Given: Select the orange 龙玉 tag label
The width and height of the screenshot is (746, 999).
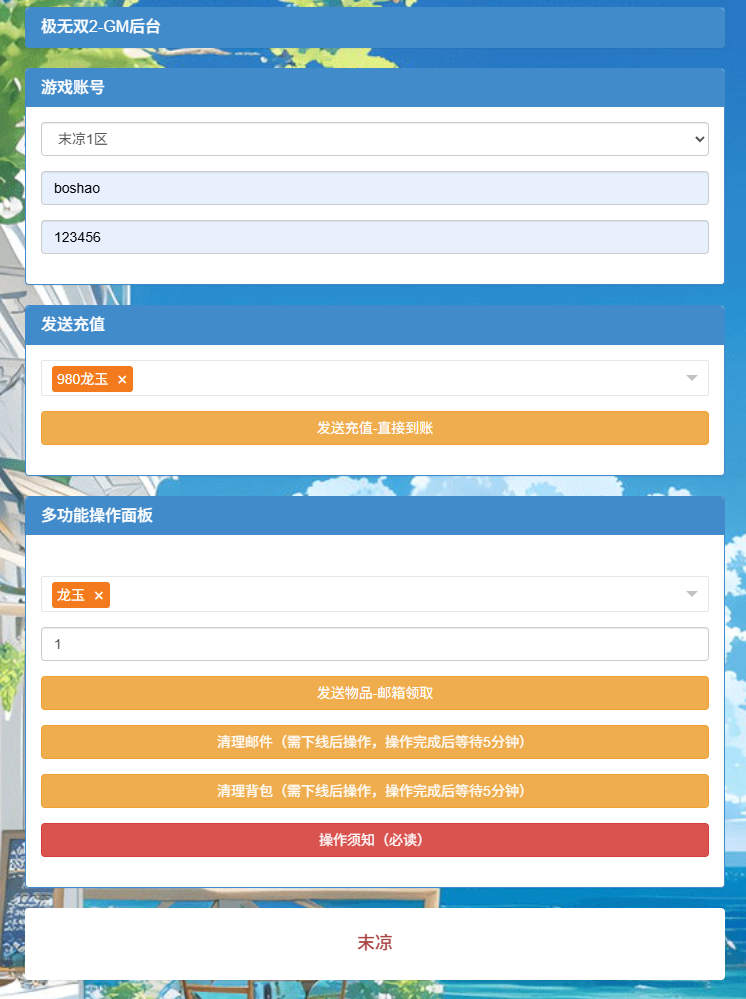Looking at the screenshot, I should point(70,595).
